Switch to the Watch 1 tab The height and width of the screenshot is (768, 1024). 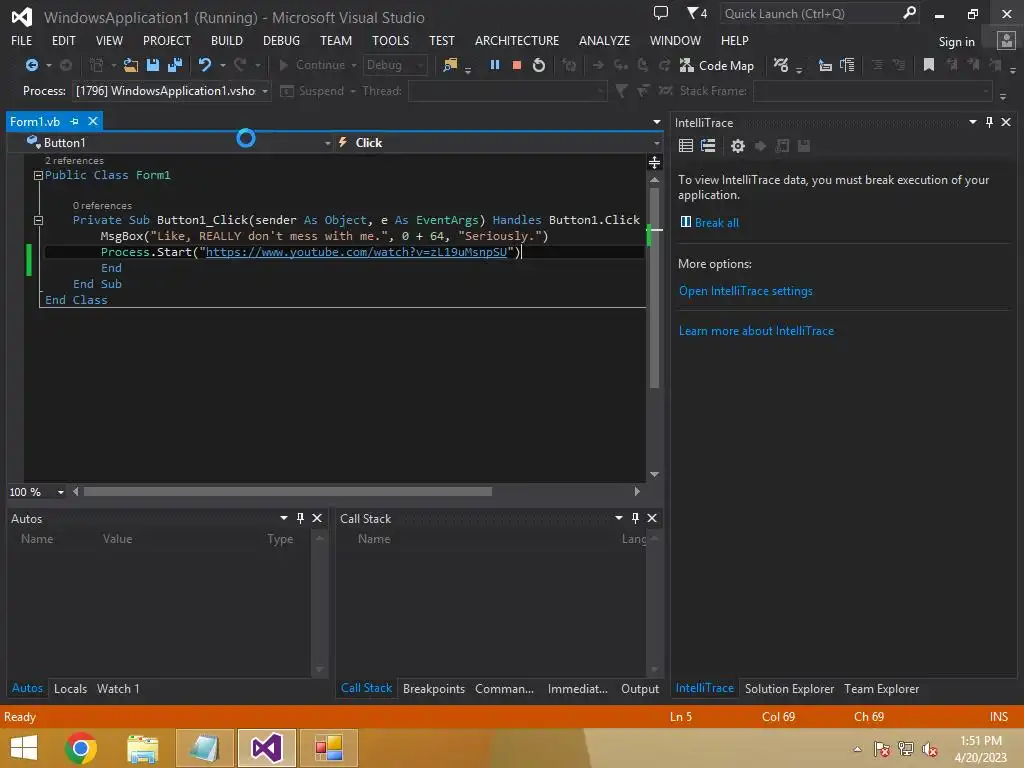pos(118,689)
